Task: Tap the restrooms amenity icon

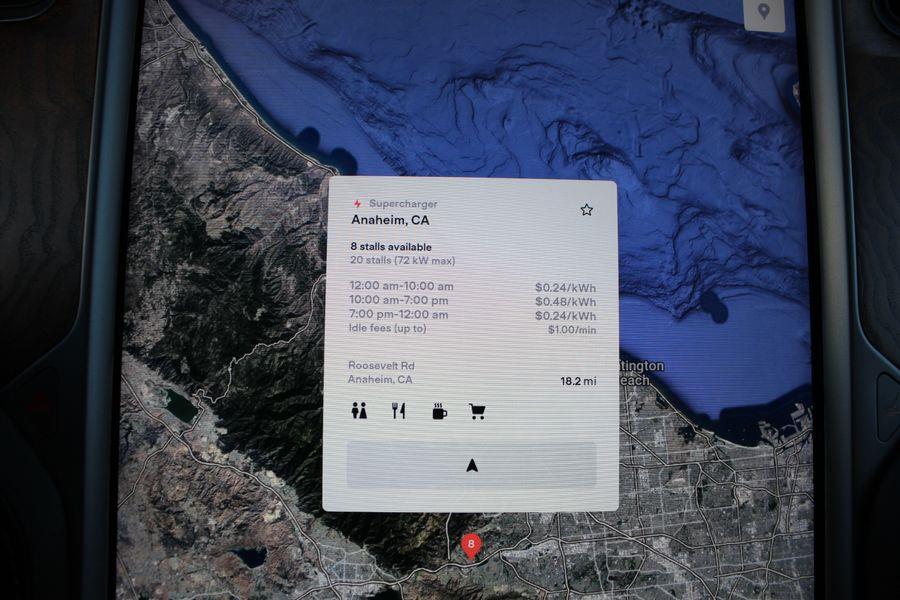Action: (x=359, y=411)
